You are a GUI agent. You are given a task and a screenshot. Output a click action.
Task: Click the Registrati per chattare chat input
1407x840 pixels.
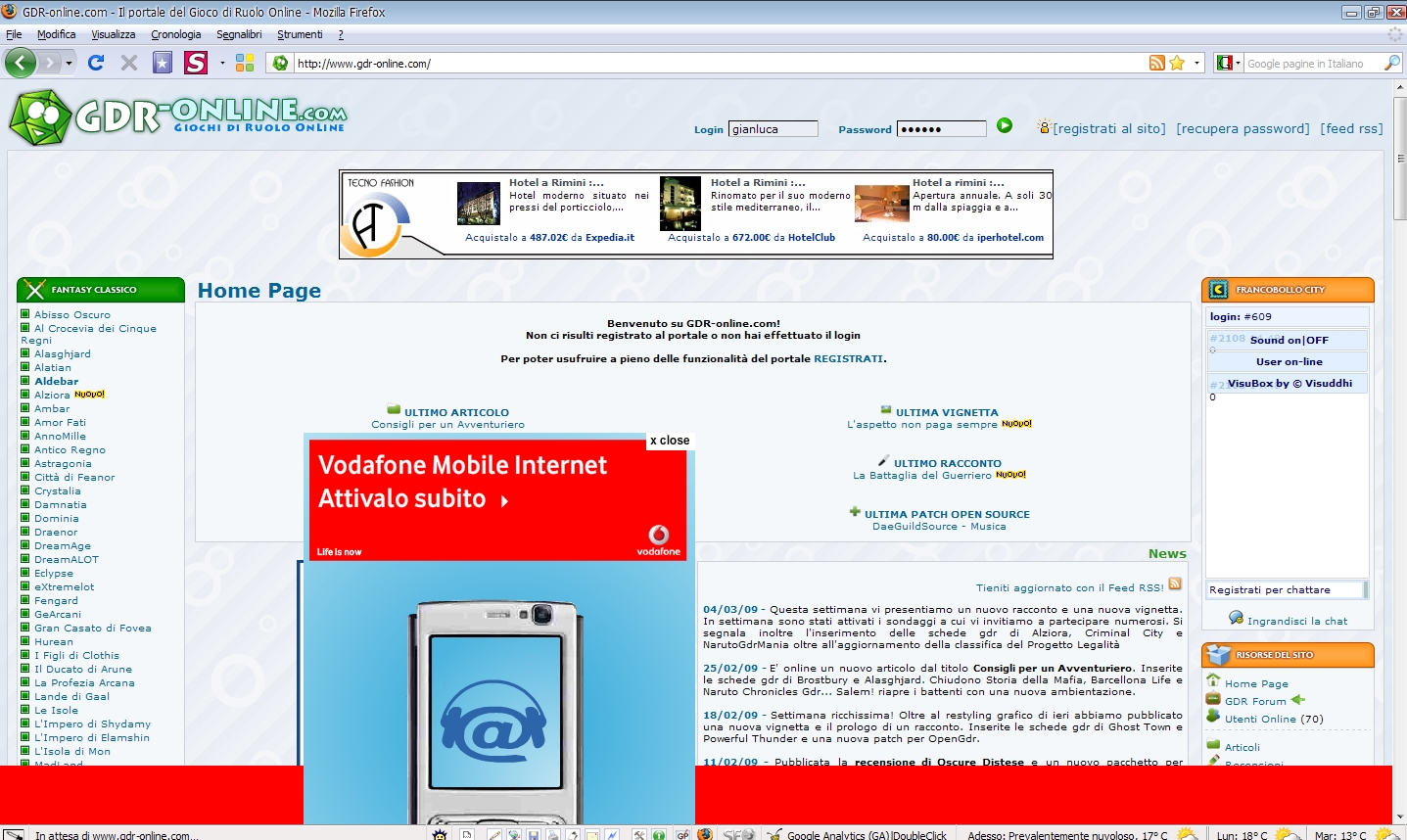click(1286, 589)
